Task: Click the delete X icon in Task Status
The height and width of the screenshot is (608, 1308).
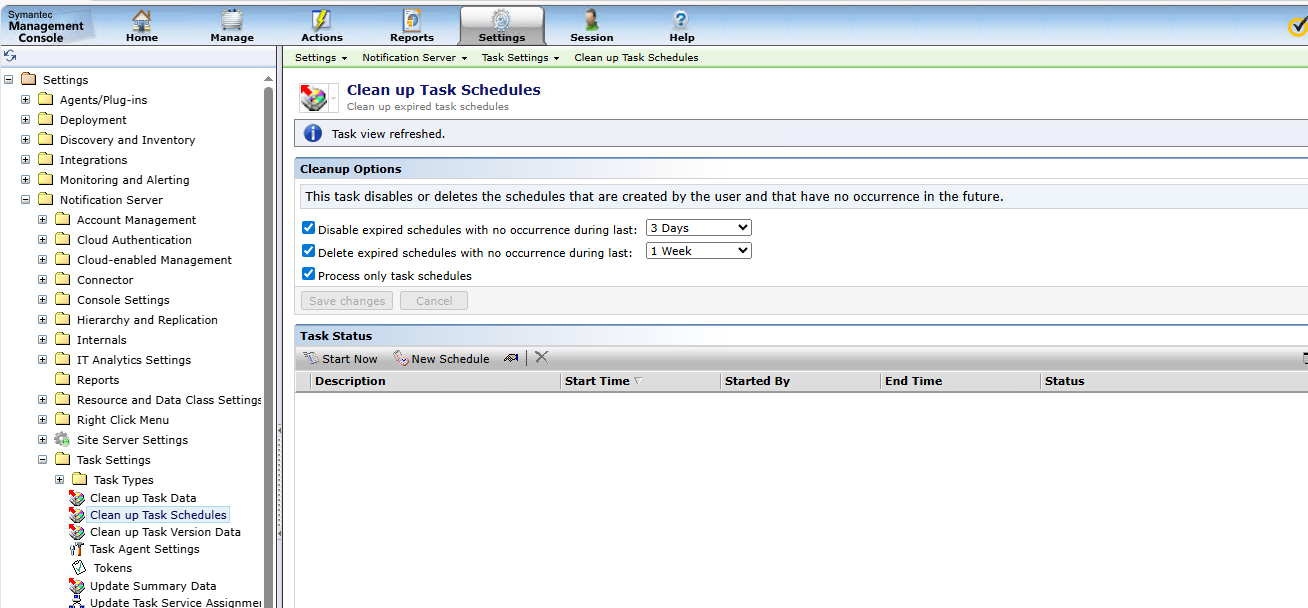Action: 542,357
